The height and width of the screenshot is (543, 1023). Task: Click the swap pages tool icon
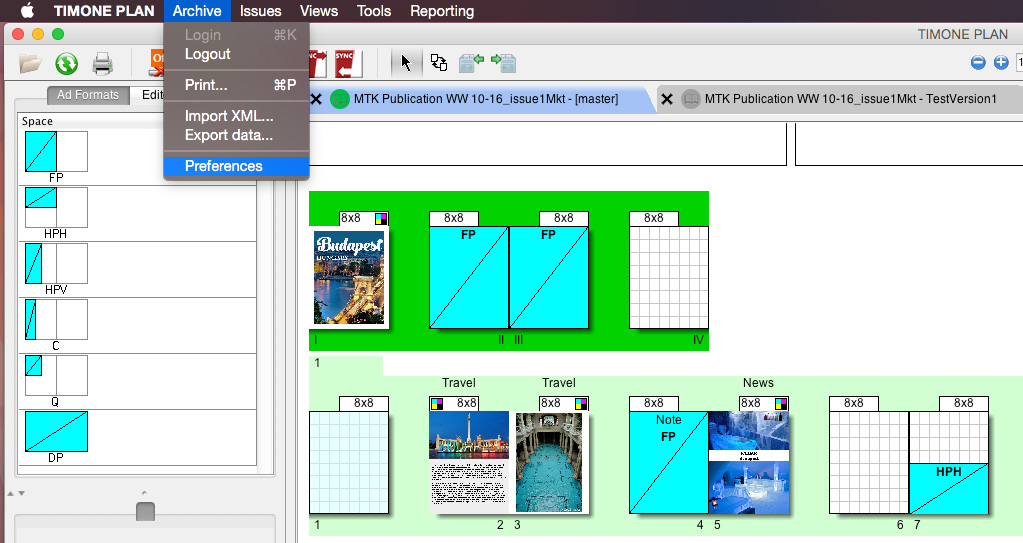point(439,63)
